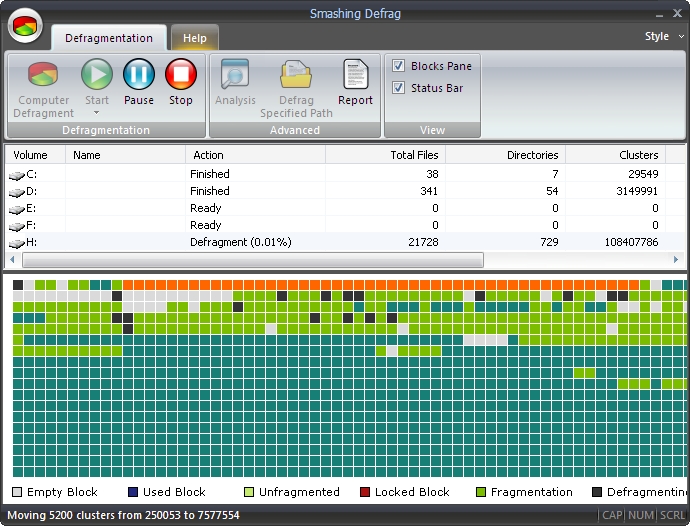Image resolution: width=690 pixels, height=526 pixels.
Task: Click the Defragmenting legend swatch
Action: [597, 492]
